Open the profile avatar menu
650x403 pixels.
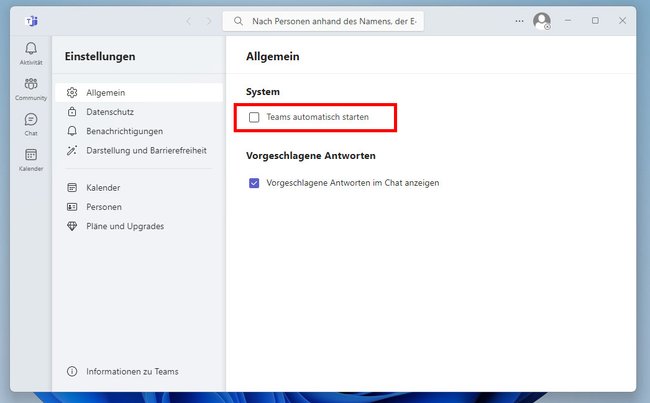pos(542,21)
